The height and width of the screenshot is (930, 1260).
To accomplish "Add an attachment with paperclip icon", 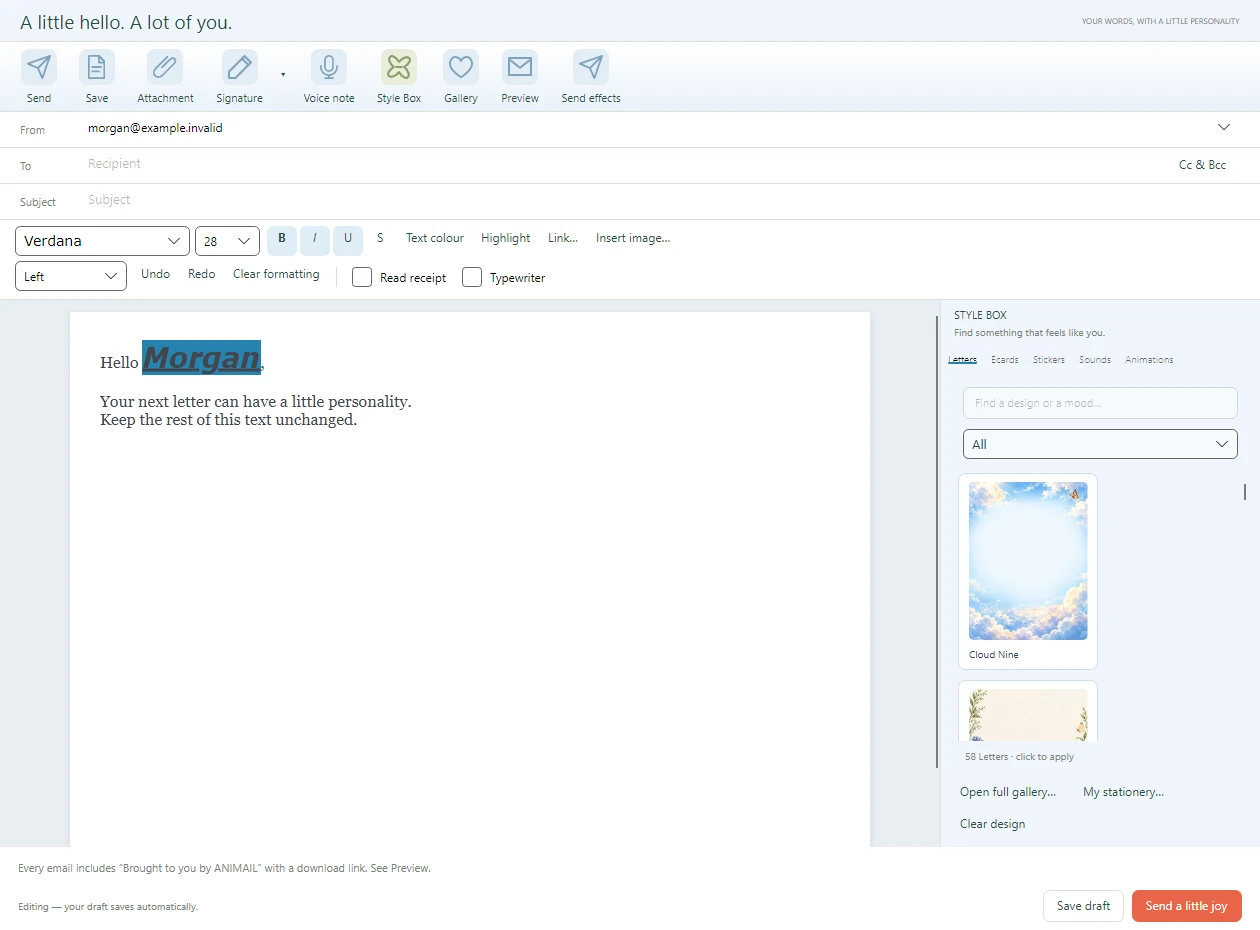I will tap(165, 67).
